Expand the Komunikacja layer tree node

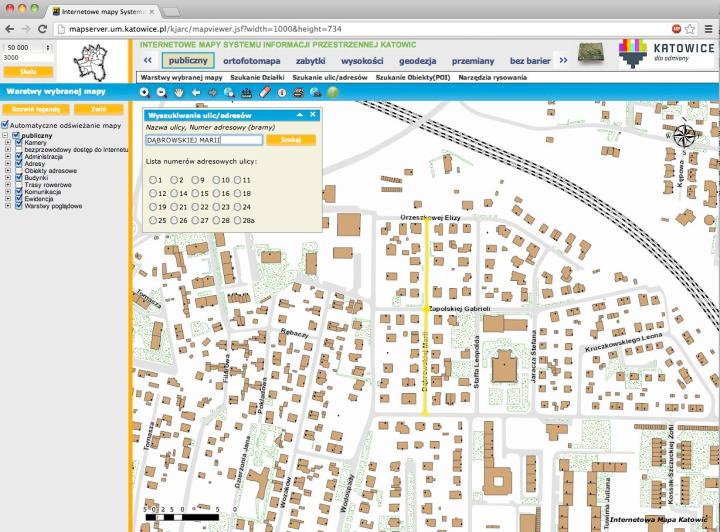[8, 191]
